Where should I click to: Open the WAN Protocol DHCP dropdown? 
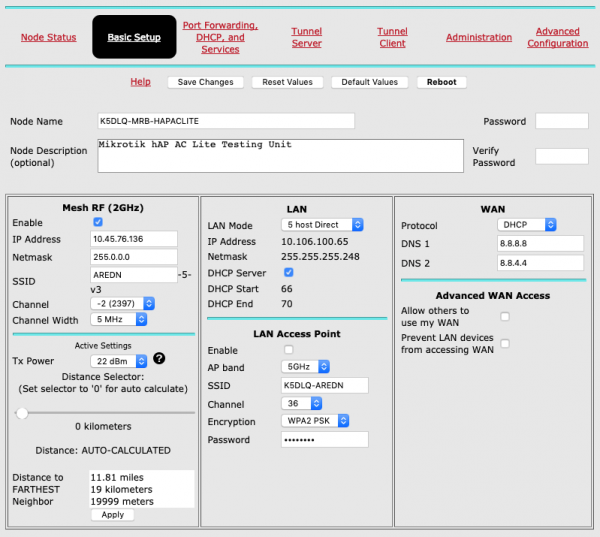[x=527, y=225]
